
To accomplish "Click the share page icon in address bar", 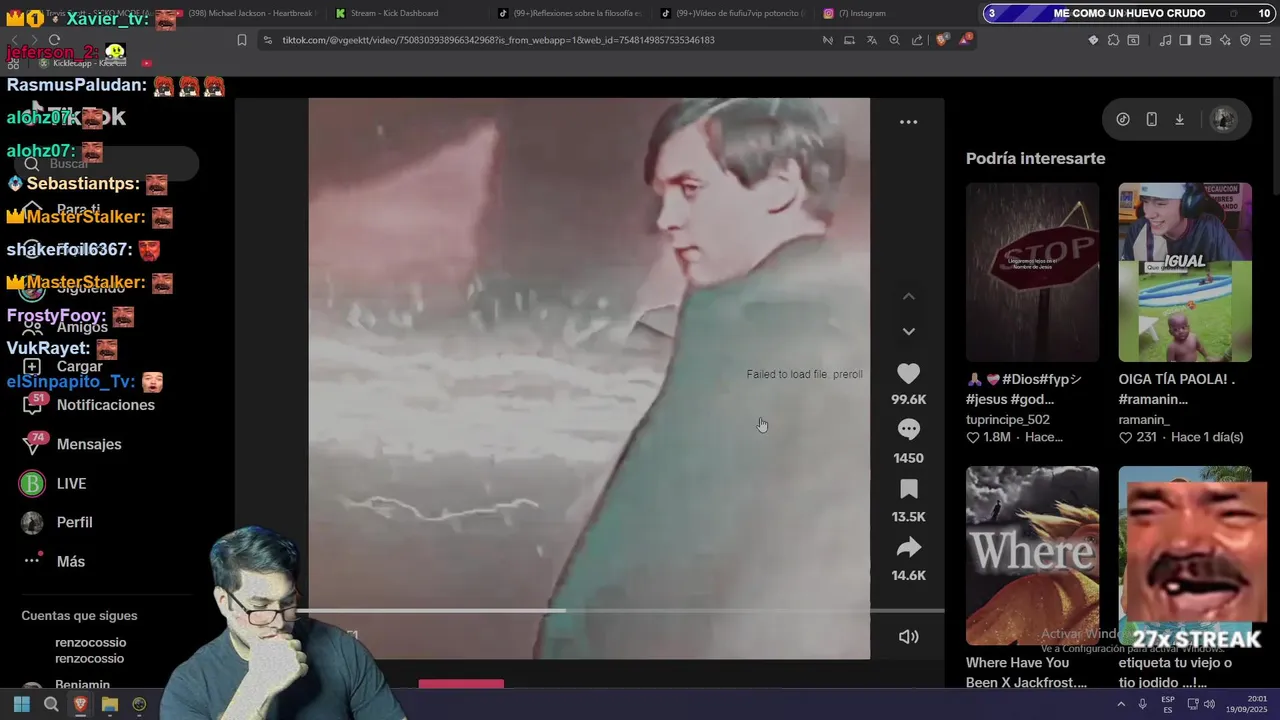I will pos(918,40).
